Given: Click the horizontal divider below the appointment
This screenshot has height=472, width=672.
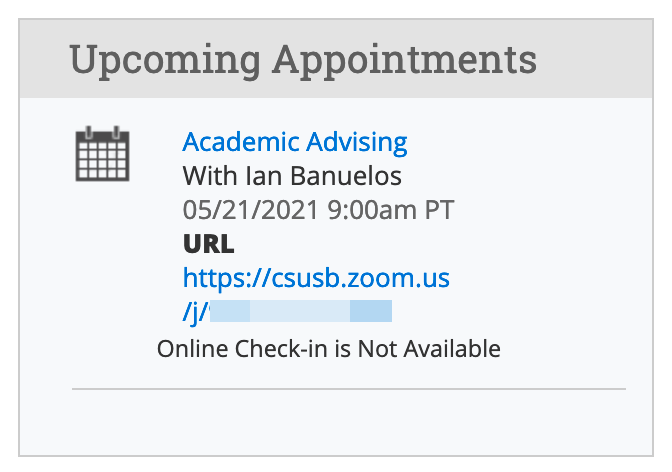Looking at the screenshot, I should click(349, 389).
